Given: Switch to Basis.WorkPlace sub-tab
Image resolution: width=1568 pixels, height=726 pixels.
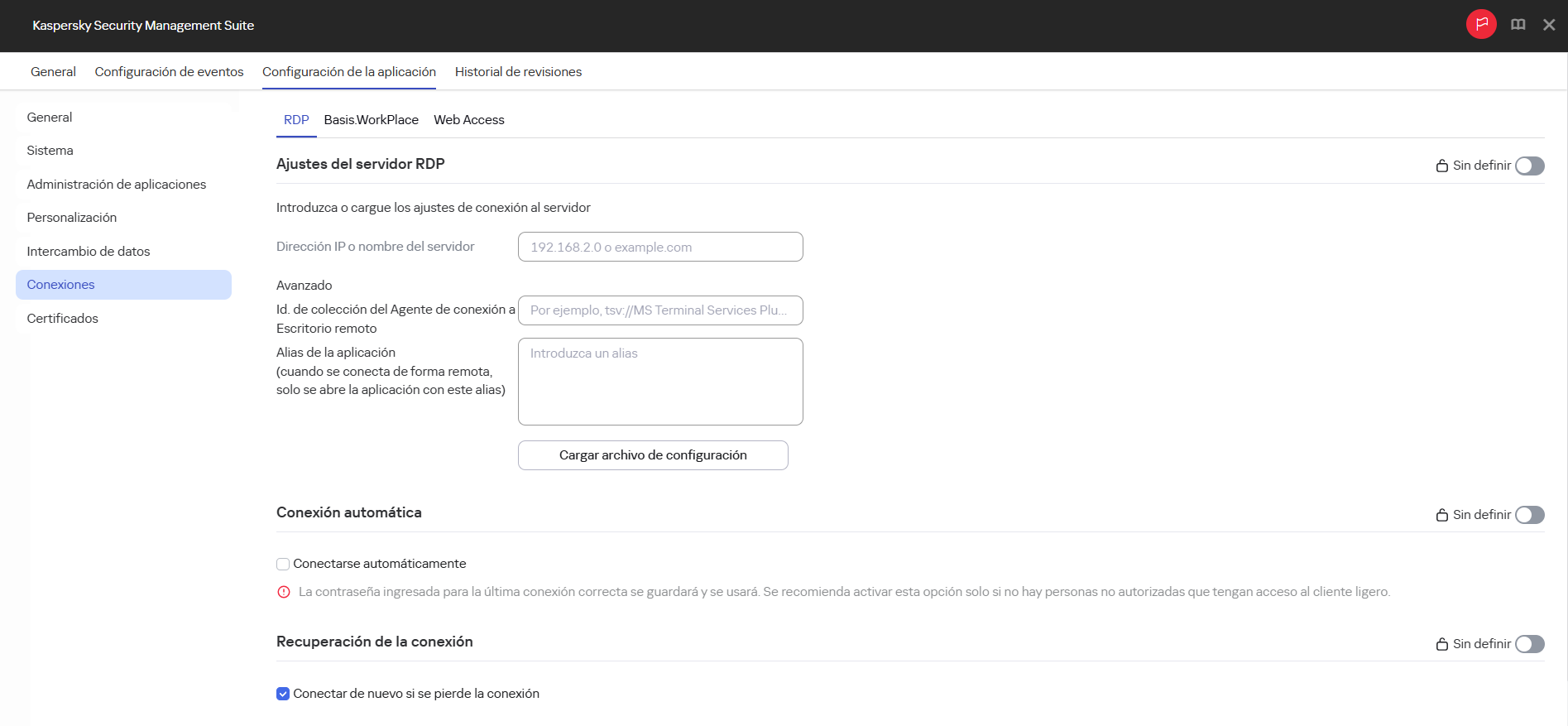Looking at the screenshot, I should tap(372, 120).
